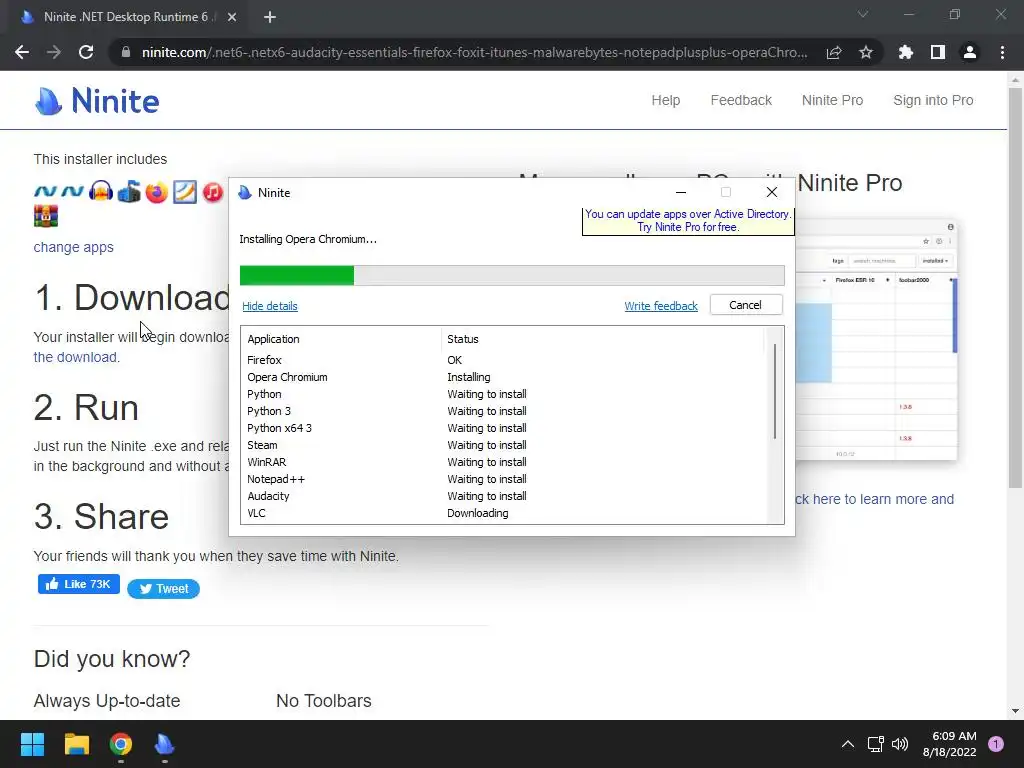Select the Opera Chromium row
The width and height of the screenshot is (1024, 768).
[503, 377]
